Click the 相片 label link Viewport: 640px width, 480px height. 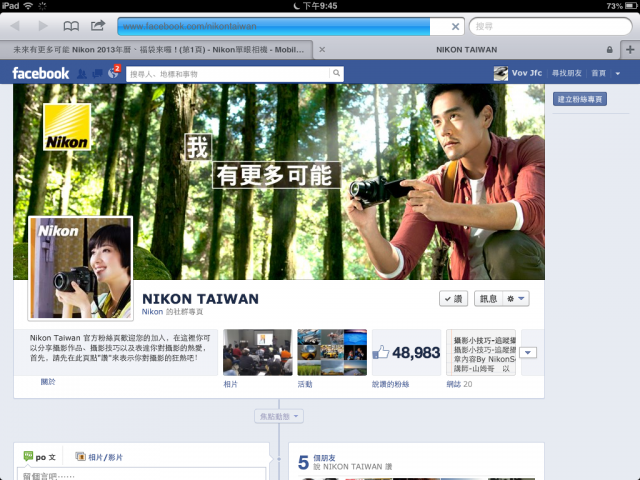pos(231,384)
